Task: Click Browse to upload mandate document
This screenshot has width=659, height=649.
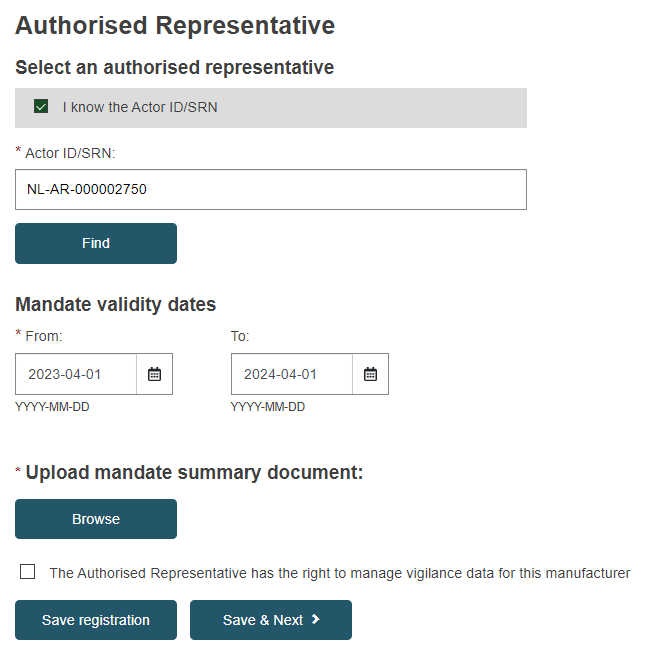Action: tap(96, 519)
